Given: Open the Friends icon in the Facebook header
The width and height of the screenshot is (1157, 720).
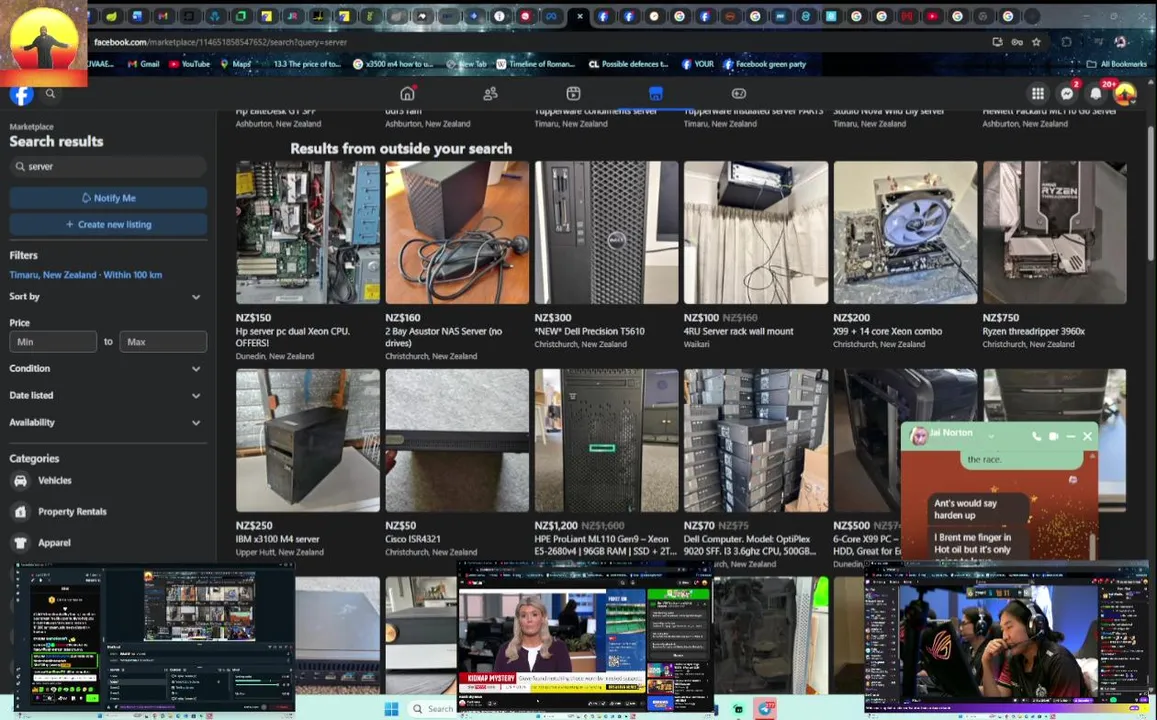Looking at the screenshot, I should click(491, 94).
